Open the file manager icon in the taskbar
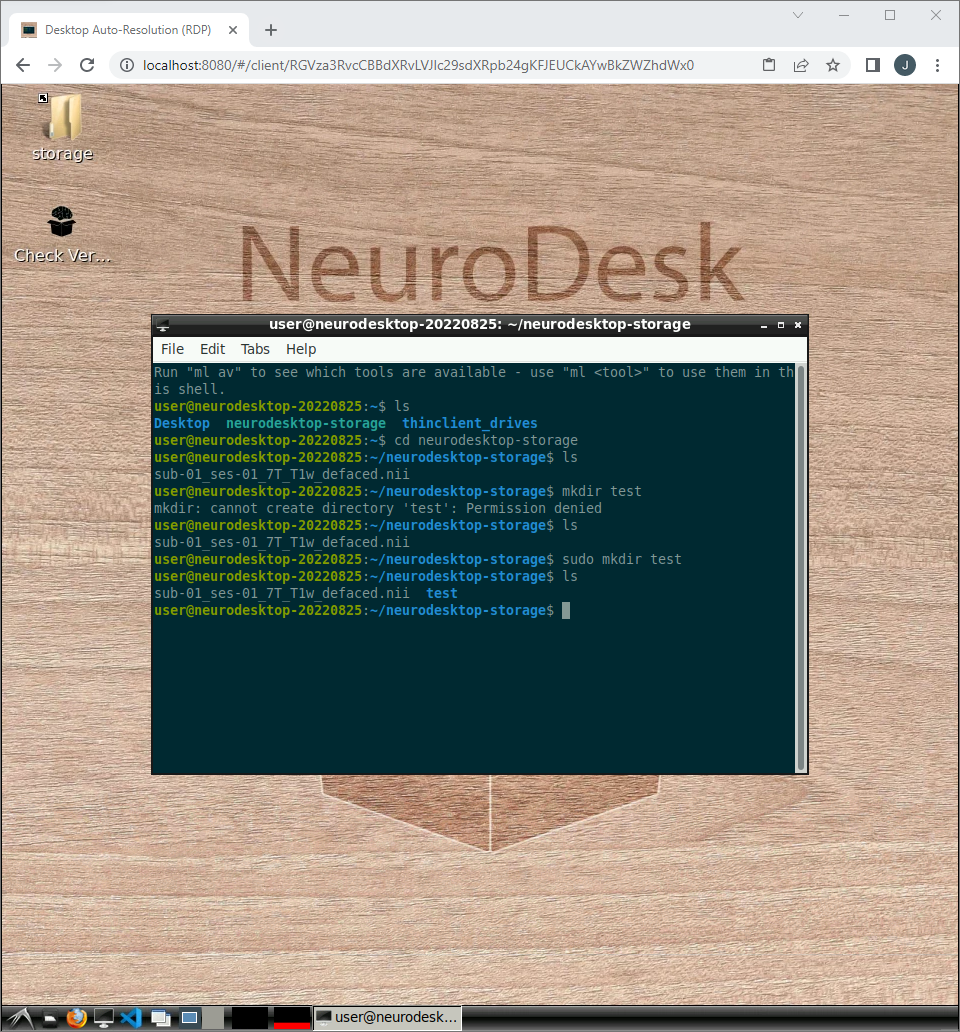 pyautogui.click(x=50, y=1017)
